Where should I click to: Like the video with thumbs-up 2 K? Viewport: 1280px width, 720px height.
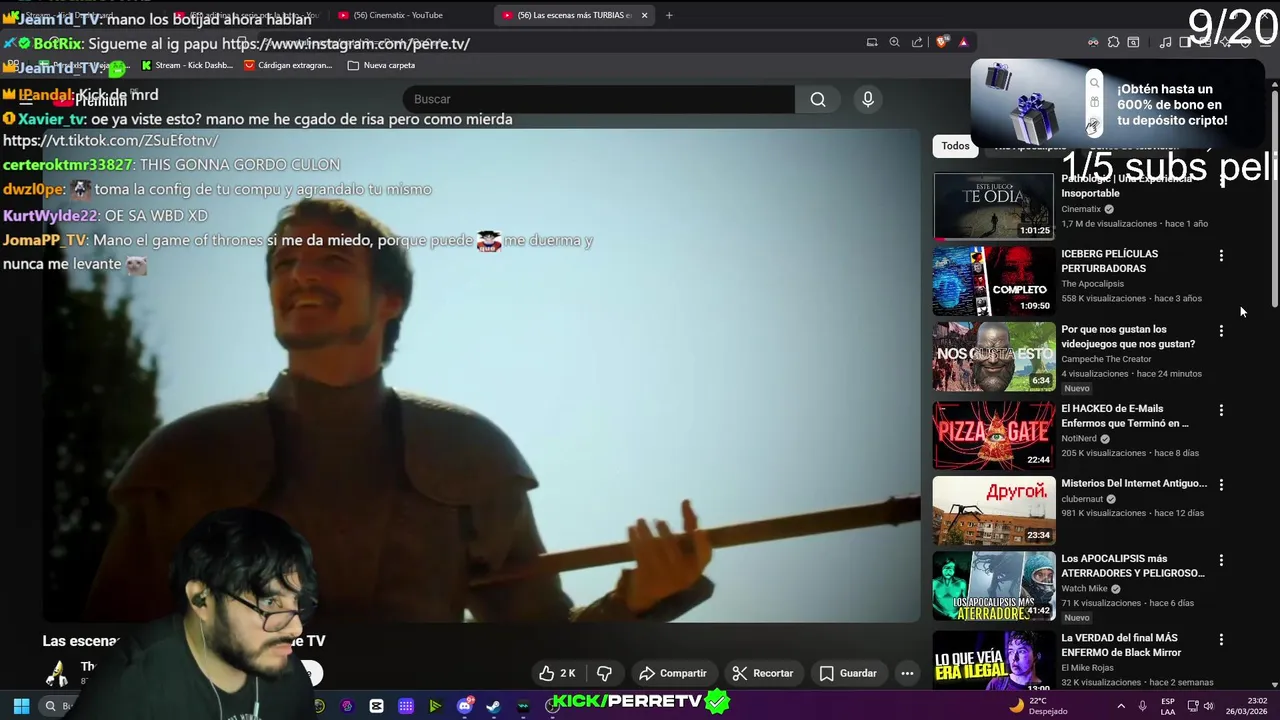557,673
